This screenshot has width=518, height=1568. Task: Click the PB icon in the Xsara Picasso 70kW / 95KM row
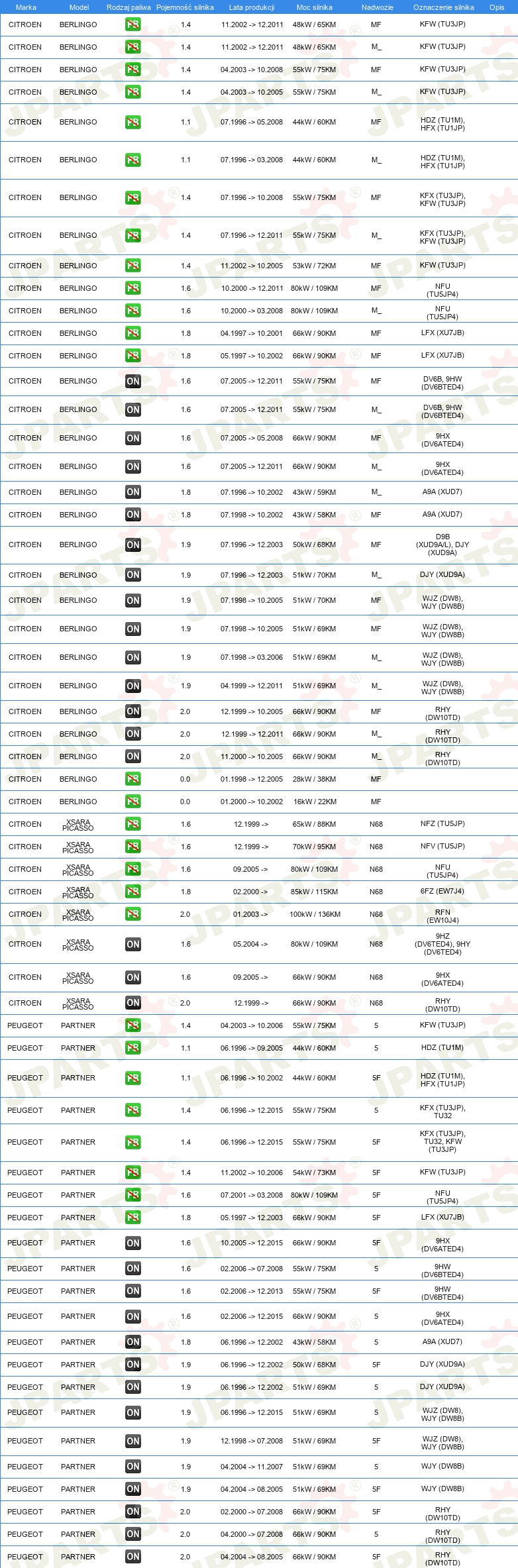(x=133, y=847)
